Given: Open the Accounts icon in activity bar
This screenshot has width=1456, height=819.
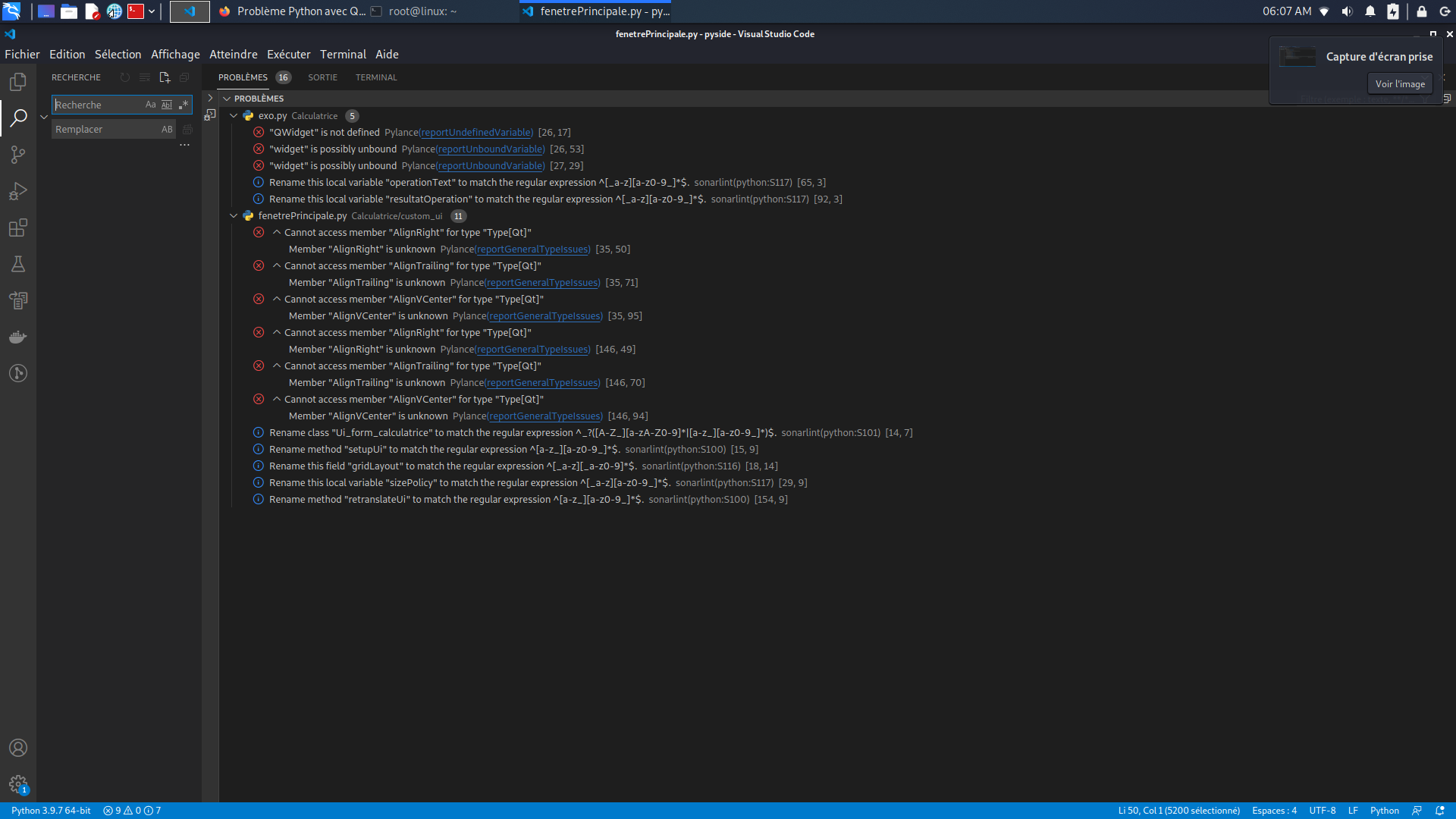Looking at the screenshot, I should [18, 748].
